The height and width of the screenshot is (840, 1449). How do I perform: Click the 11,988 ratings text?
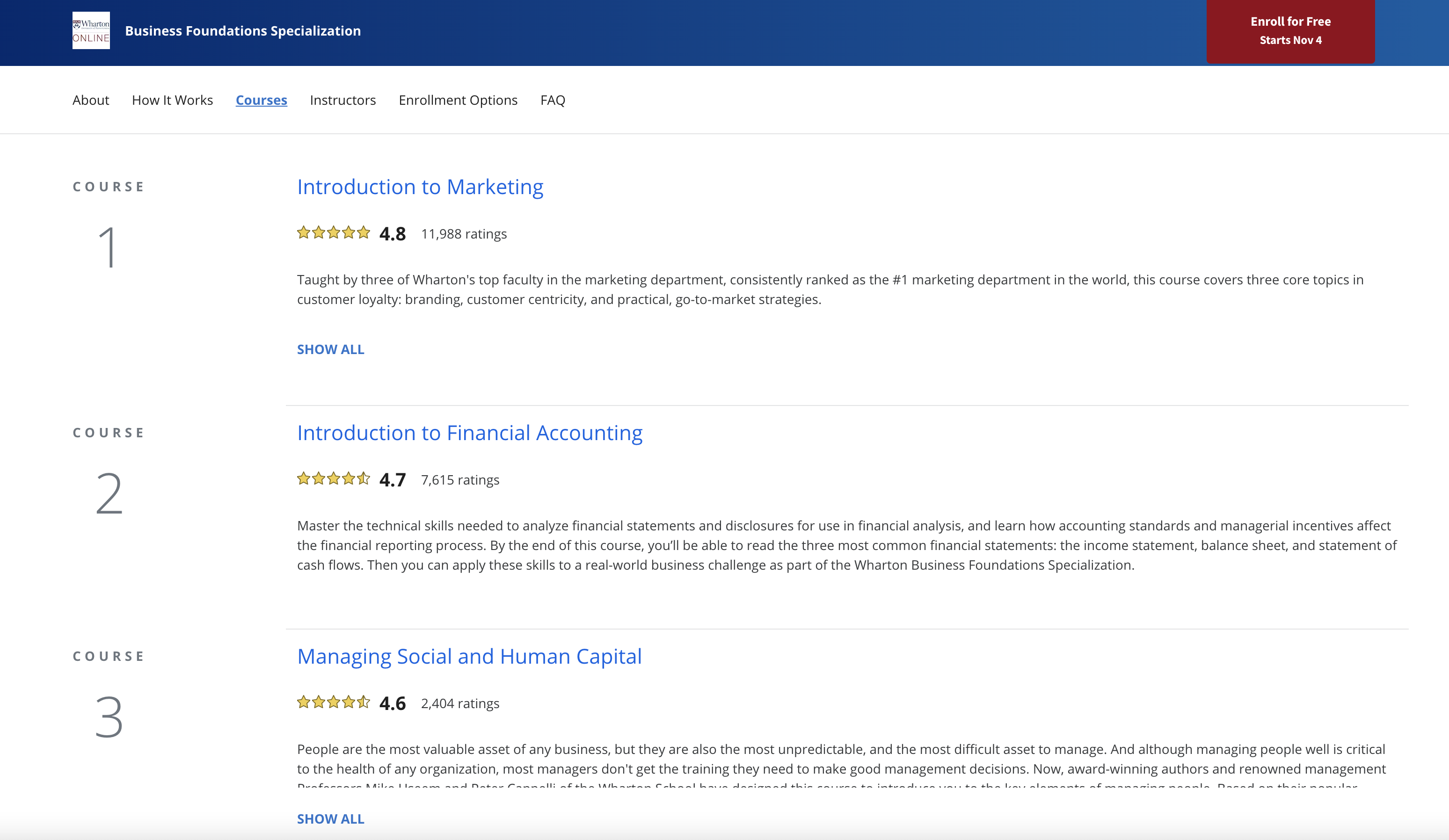click(x=464, y=234)
